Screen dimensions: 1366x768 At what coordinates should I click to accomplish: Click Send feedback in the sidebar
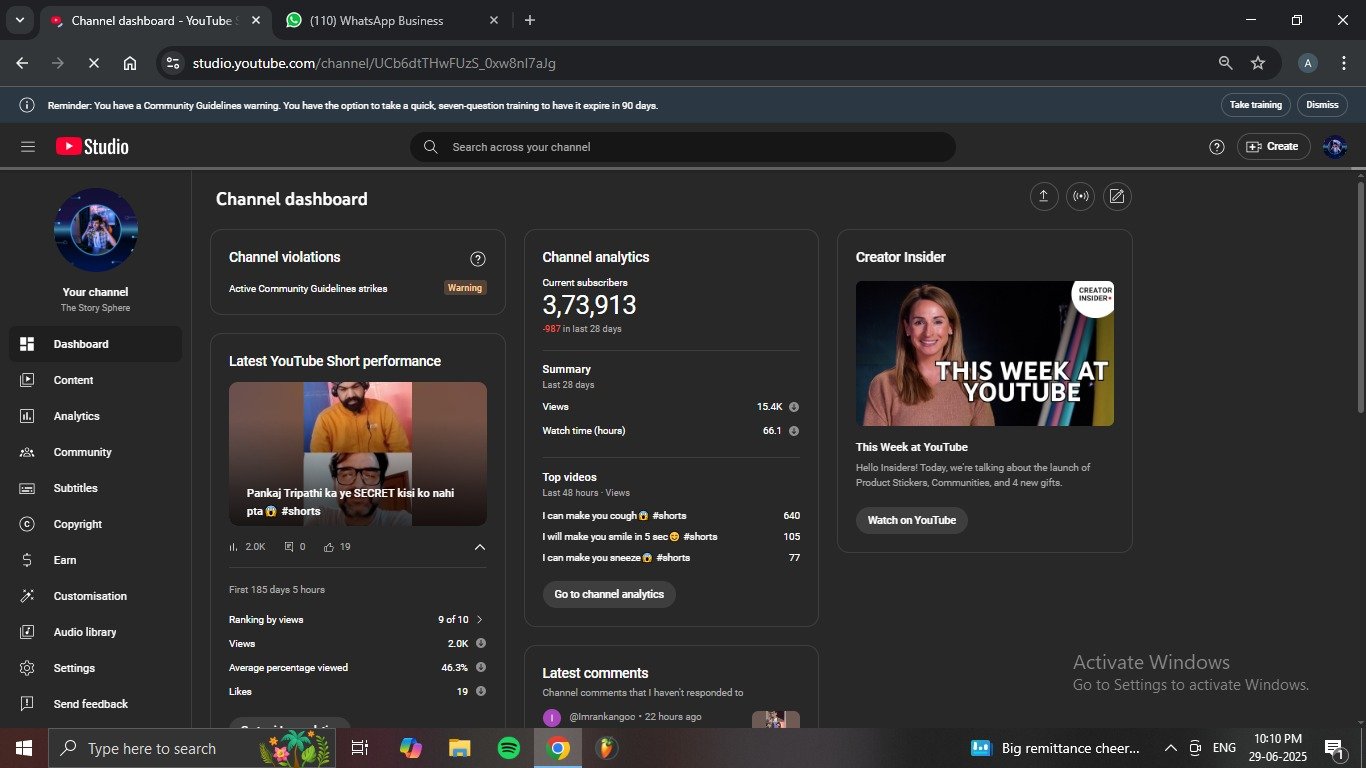96,704
